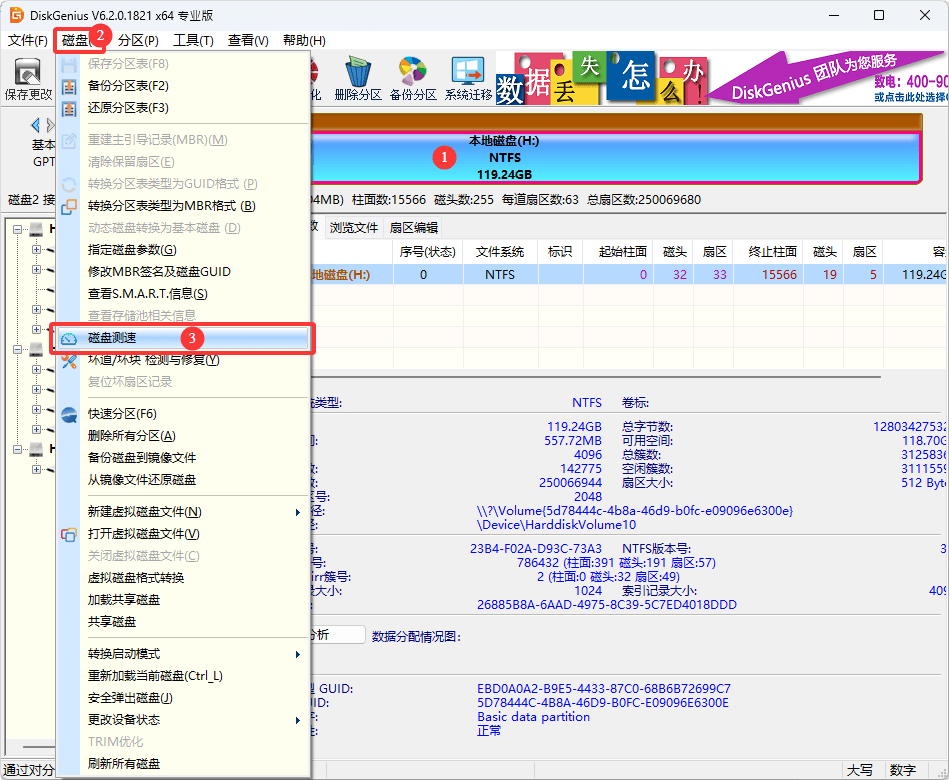949x780 pixels.
Task: Click the NTFS cell in partition row
Action: [x=500, y=275]
